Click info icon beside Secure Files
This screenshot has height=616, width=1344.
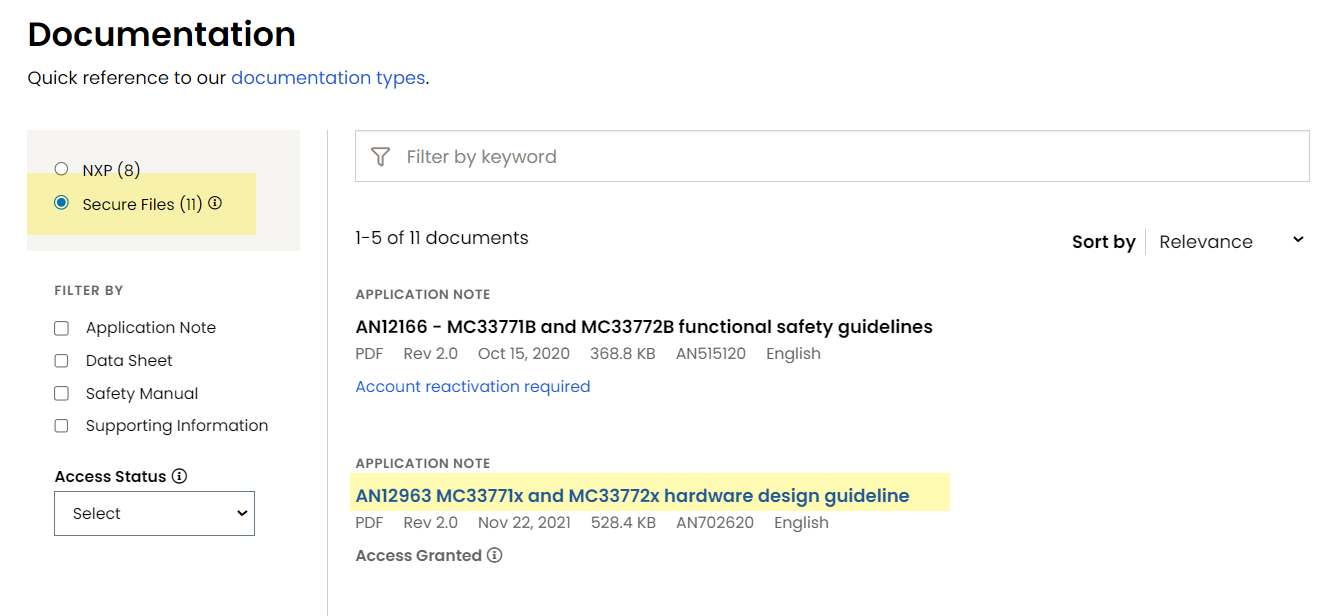click(216, 204)
